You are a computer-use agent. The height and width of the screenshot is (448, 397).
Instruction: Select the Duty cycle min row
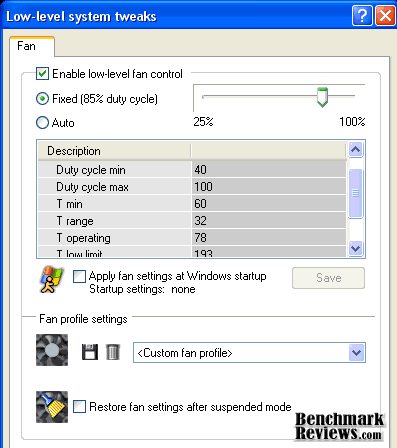click(x=192, y=170)
